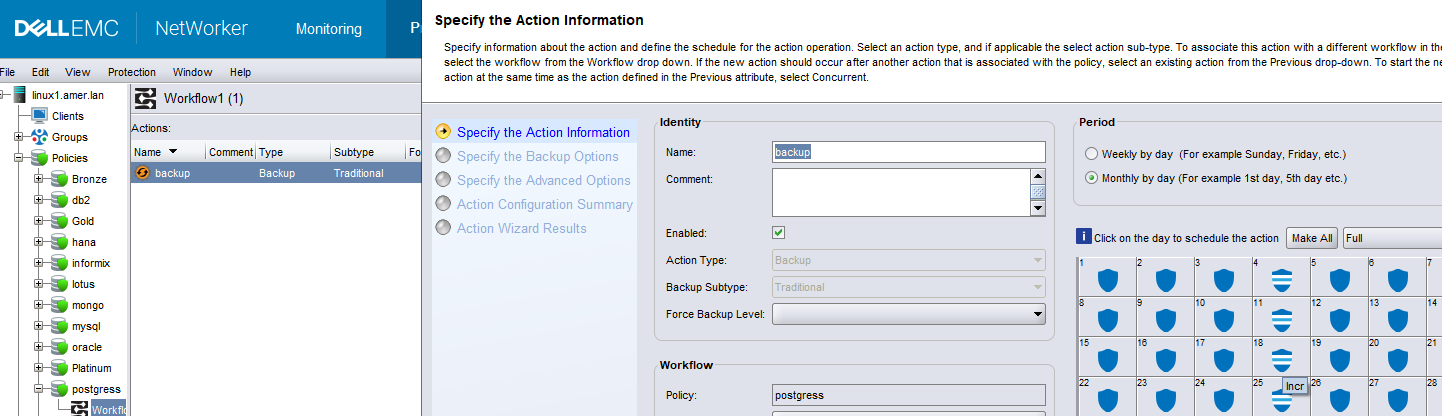Viewport: 1442px width, 416px height.
Task: Toggle the Enabled checkbox
Action: (x=779, y=233)
